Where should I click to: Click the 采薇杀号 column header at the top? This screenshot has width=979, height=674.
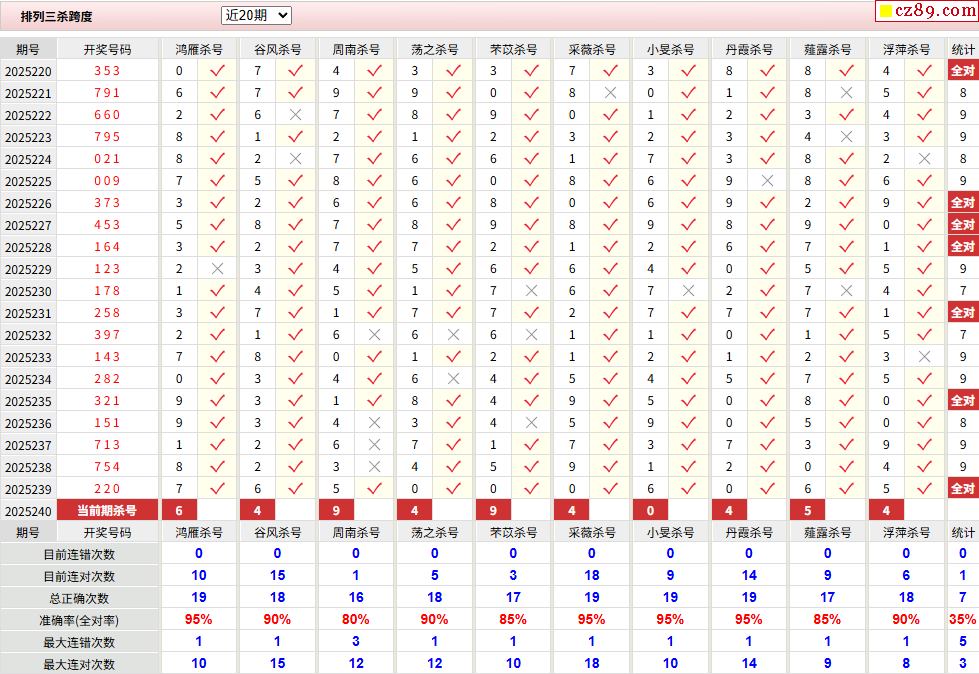click(x=592, y=49)
